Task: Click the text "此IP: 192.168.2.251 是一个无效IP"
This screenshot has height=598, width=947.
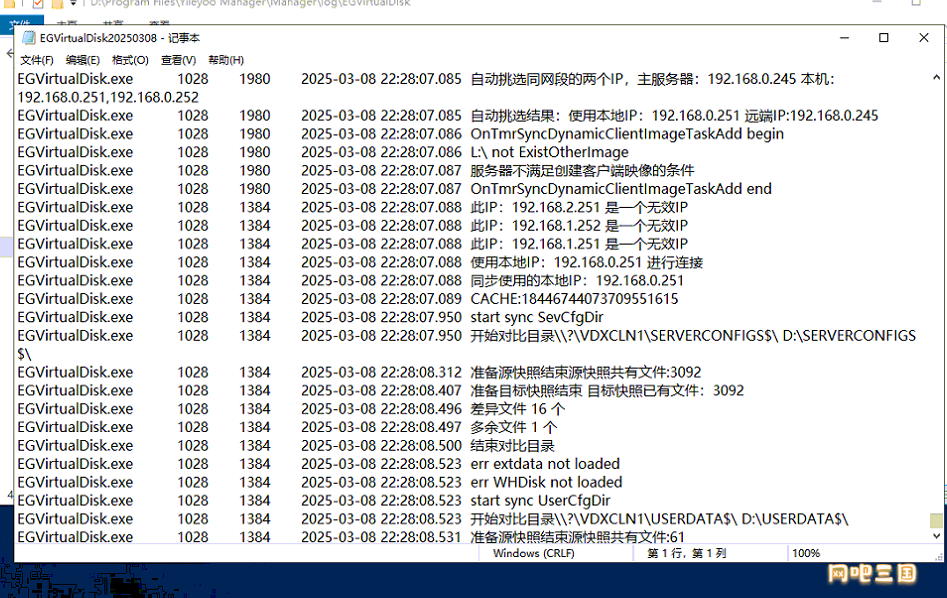Action: pos(579,207)
